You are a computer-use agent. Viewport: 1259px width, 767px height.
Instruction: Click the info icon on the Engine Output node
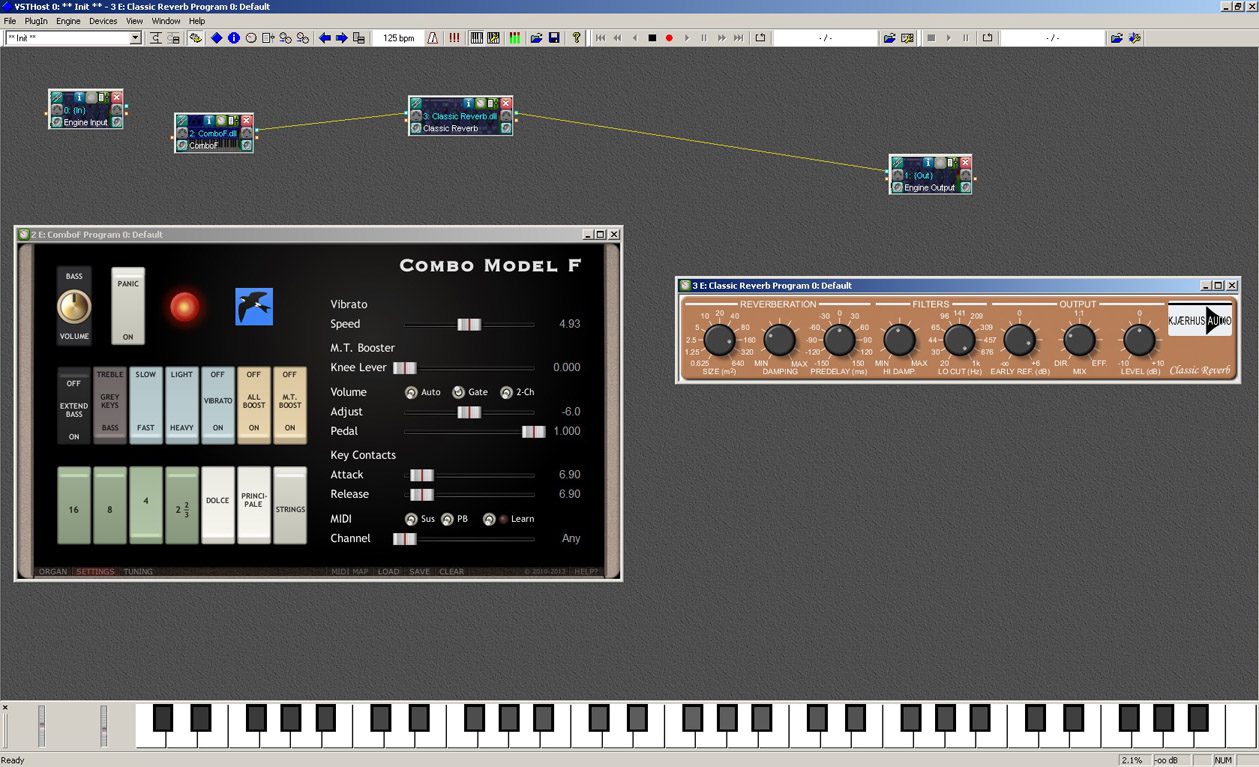[x=929, y=162]
